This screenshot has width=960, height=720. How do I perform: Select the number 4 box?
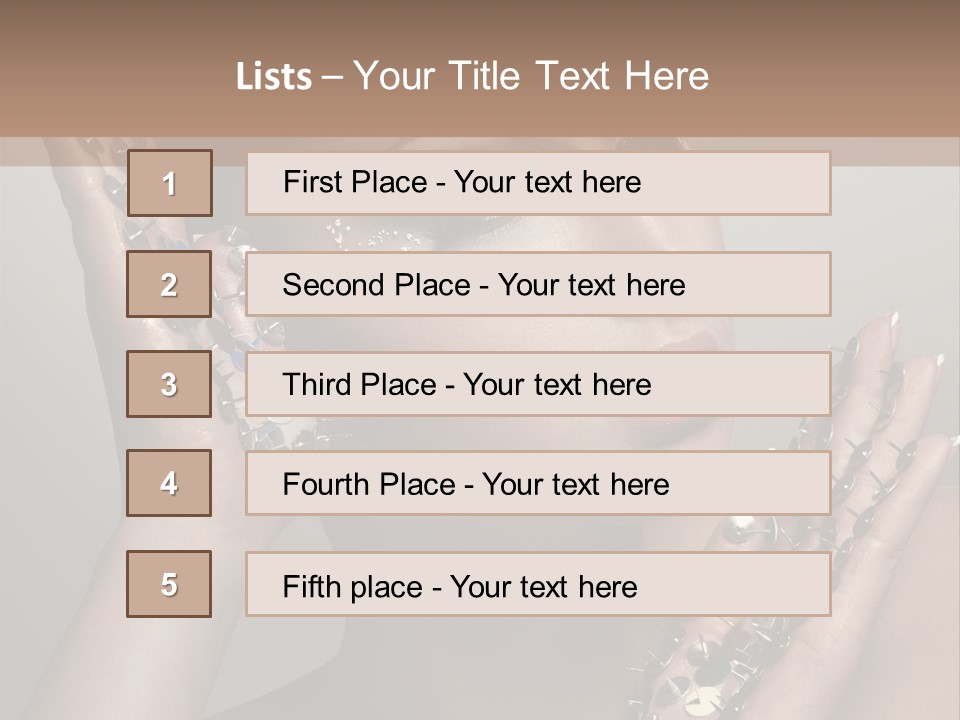tap(170, 483)
